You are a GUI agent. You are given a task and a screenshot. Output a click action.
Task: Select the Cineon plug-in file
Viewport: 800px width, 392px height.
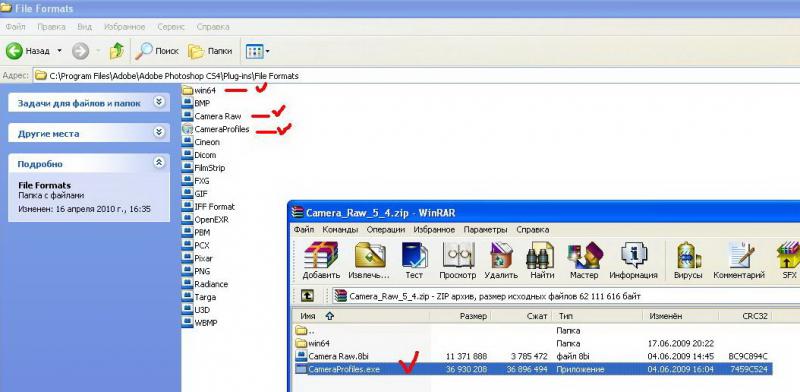(201, 142)
